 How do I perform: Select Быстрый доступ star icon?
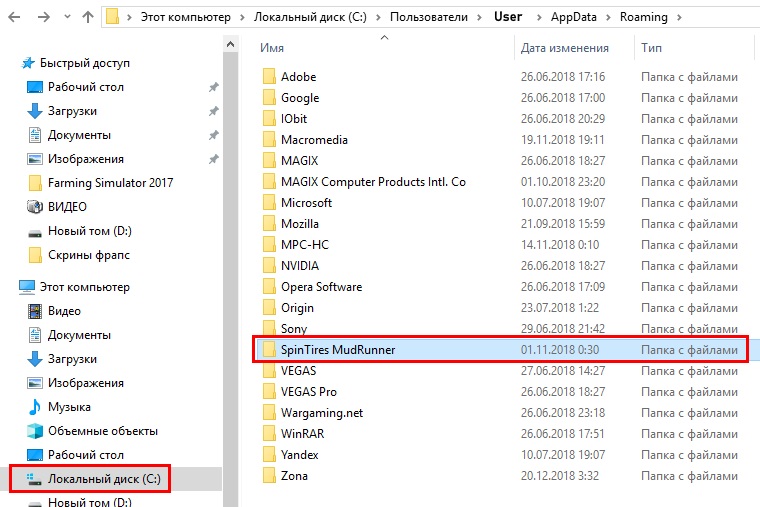coord(28,63)
